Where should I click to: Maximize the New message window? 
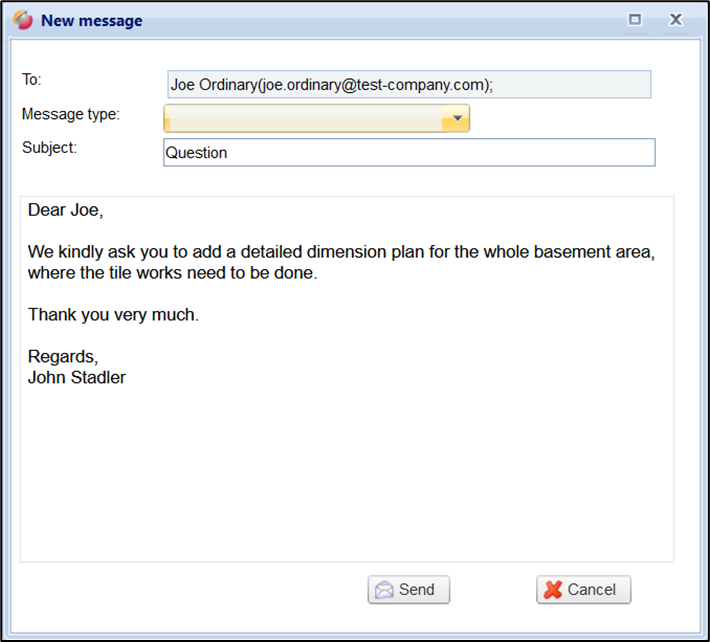634,20
